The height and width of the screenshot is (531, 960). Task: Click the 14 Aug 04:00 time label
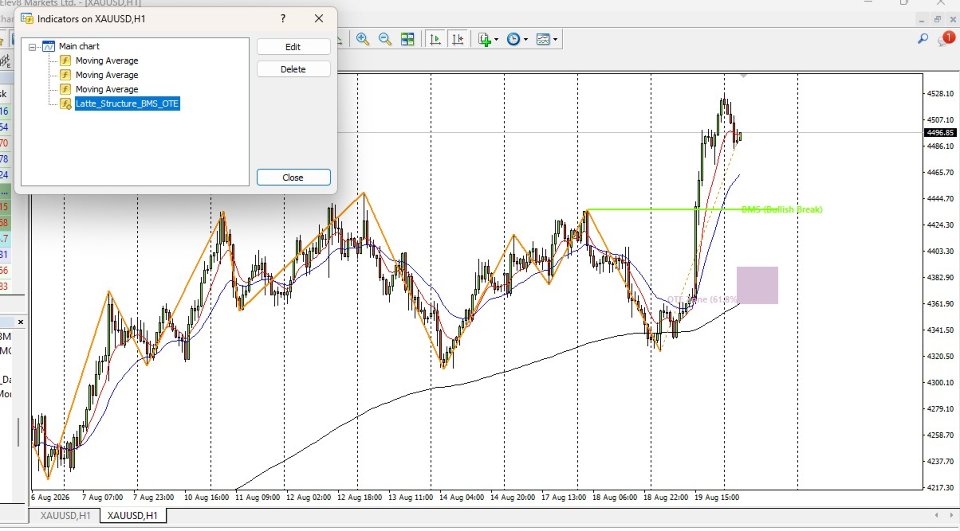tap(462, 497)
